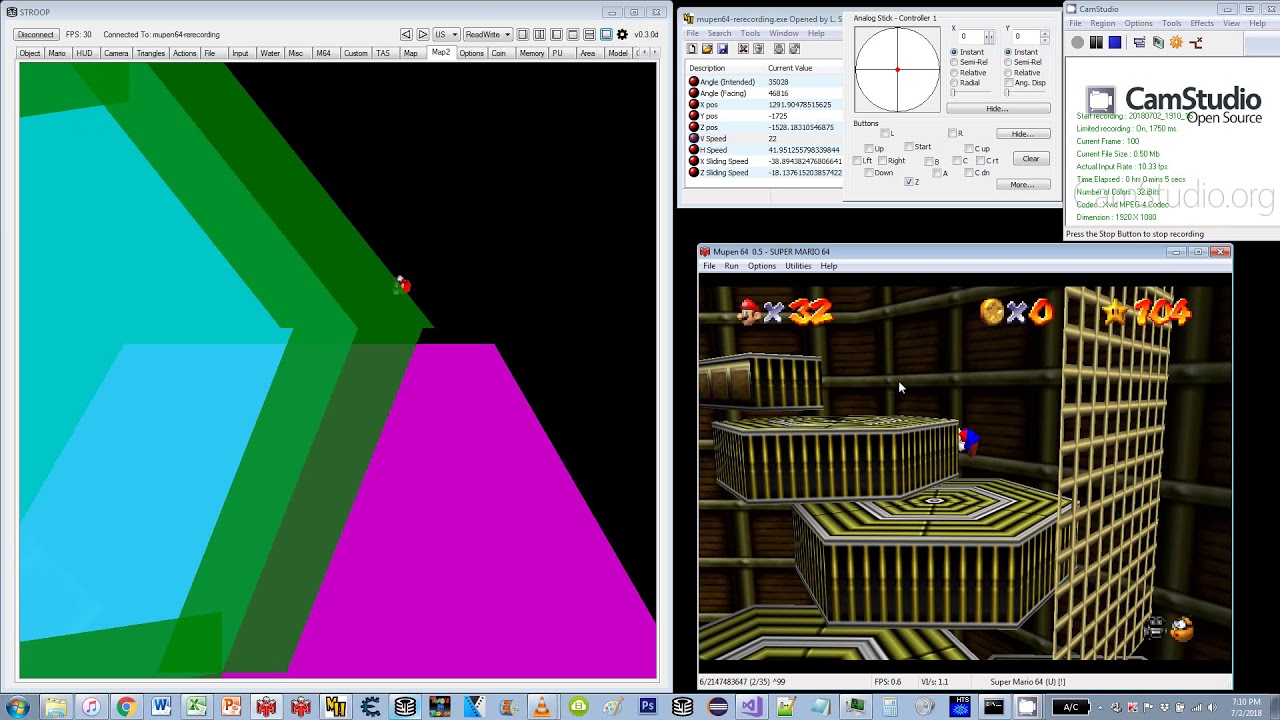Open CamStudio options sun icon
Image resolution: width=1280 pixels, height=720 pixels.
tap(1176, 42)
